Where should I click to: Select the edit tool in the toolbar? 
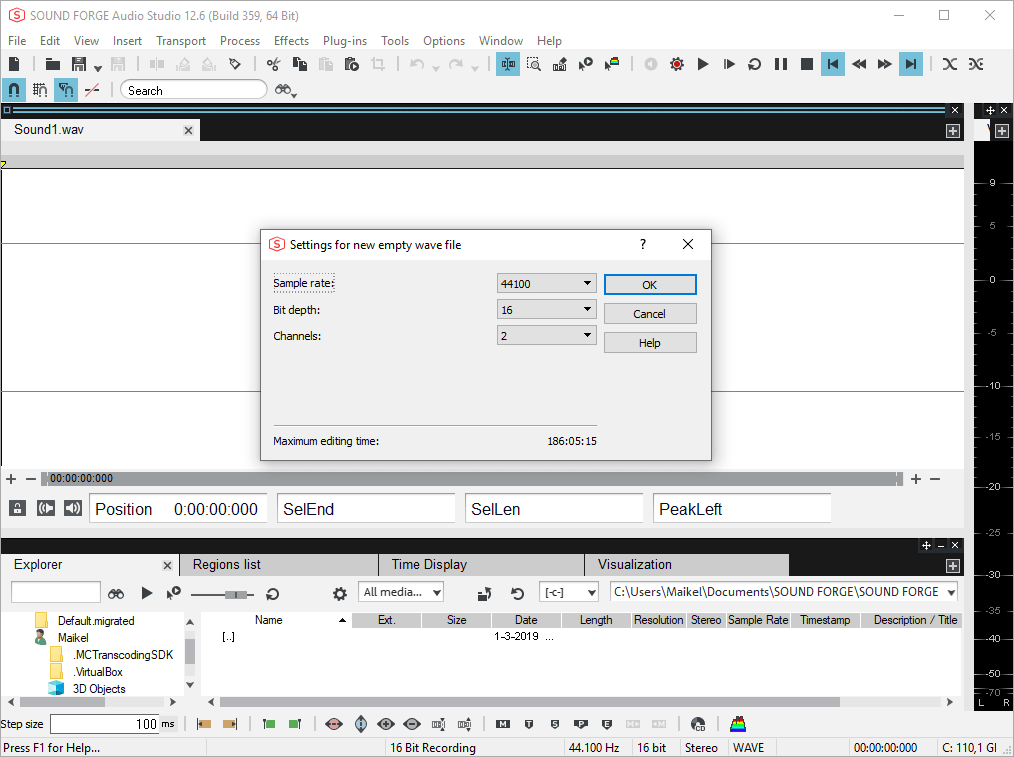coord(508,64)
